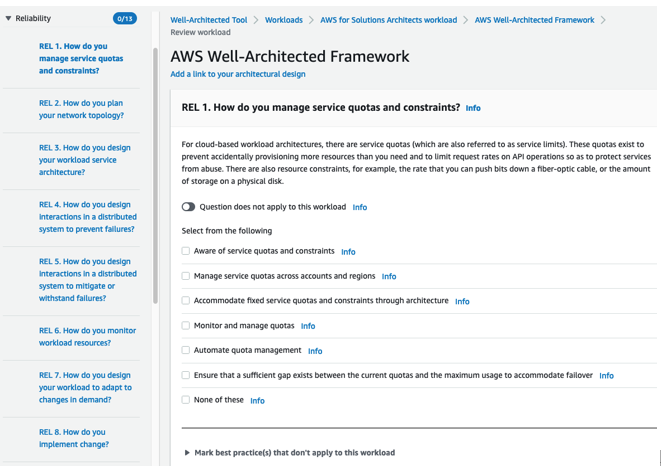The width and height of the screenshot is (661, 467).
Task: Open Info beside Accommodate fixed service quotas
Action: [x=462, y=301]
